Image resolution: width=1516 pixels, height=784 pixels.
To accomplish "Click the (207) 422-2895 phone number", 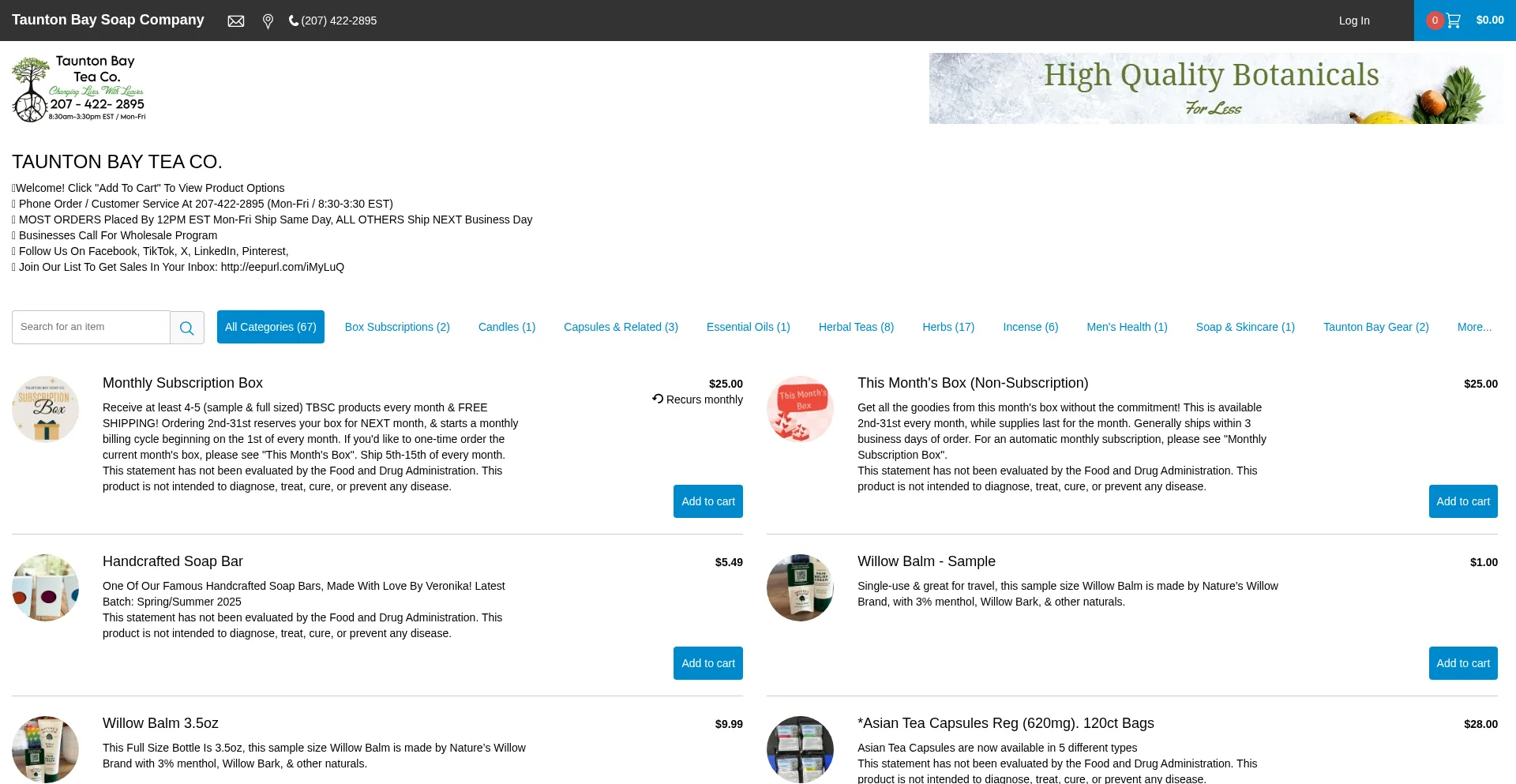I will point(339,21).
